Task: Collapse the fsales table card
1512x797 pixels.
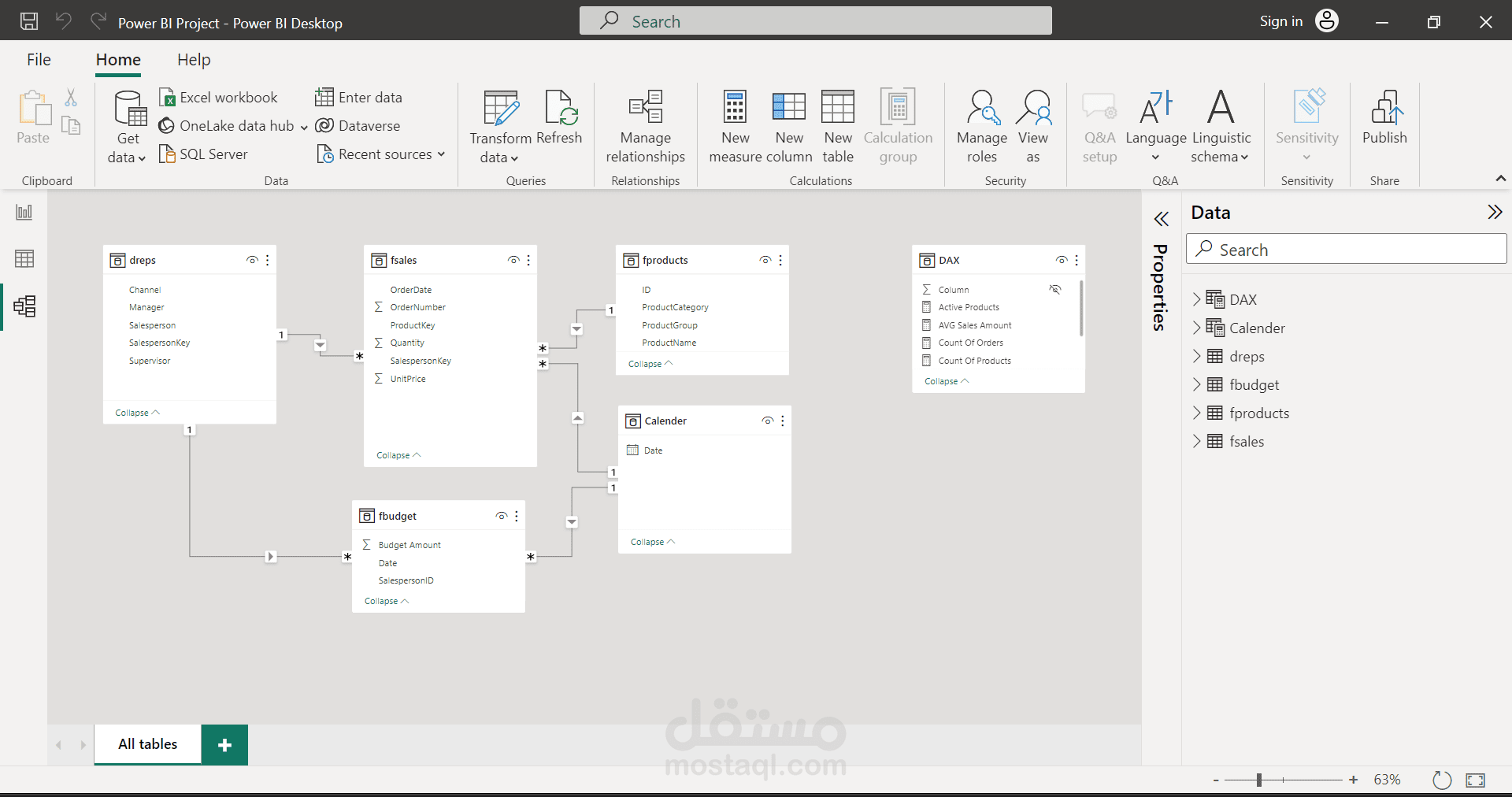Action: click(x=398, y=455)
